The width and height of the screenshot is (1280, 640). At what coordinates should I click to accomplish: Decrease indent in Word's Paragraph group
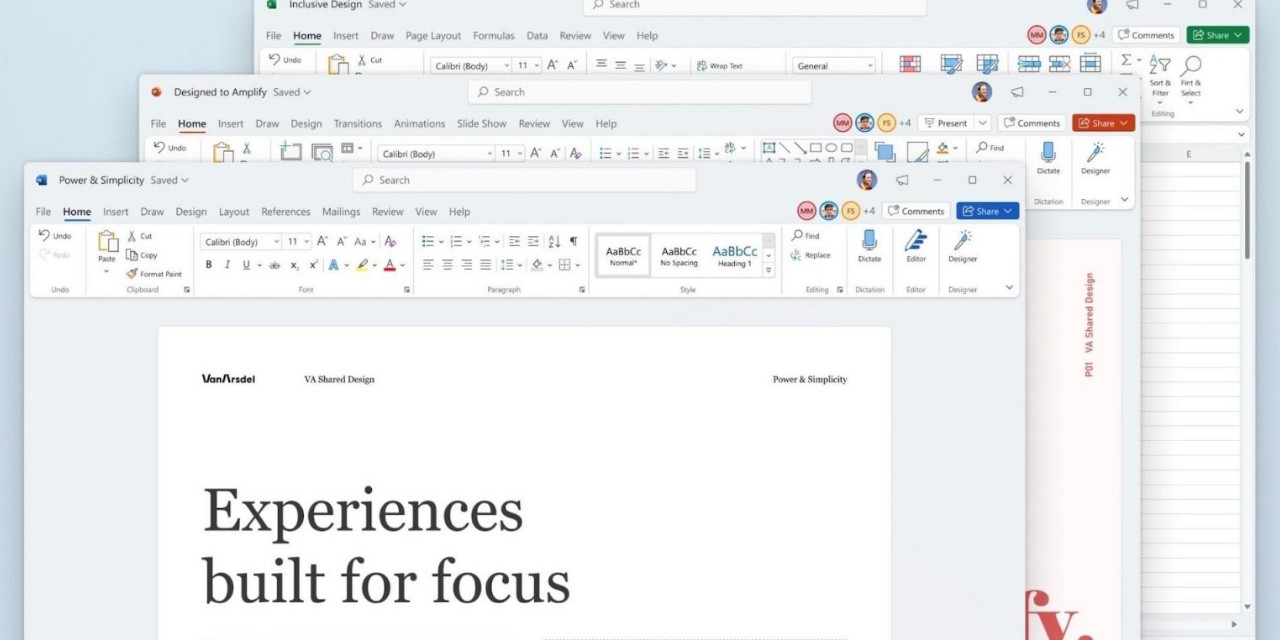pyautogui.click(x=514, y=241)
